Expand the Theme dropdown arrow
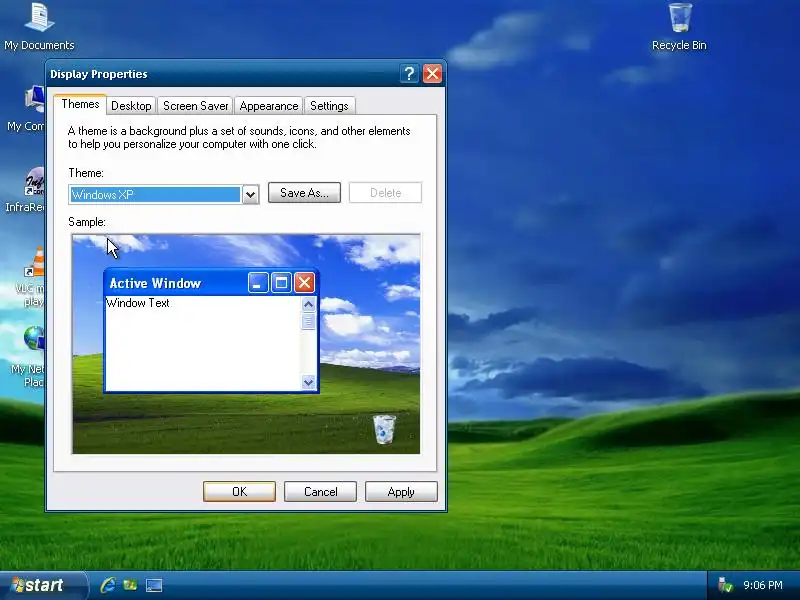The height and width of the screenshot is (600, 800). (x=250, y=194)
